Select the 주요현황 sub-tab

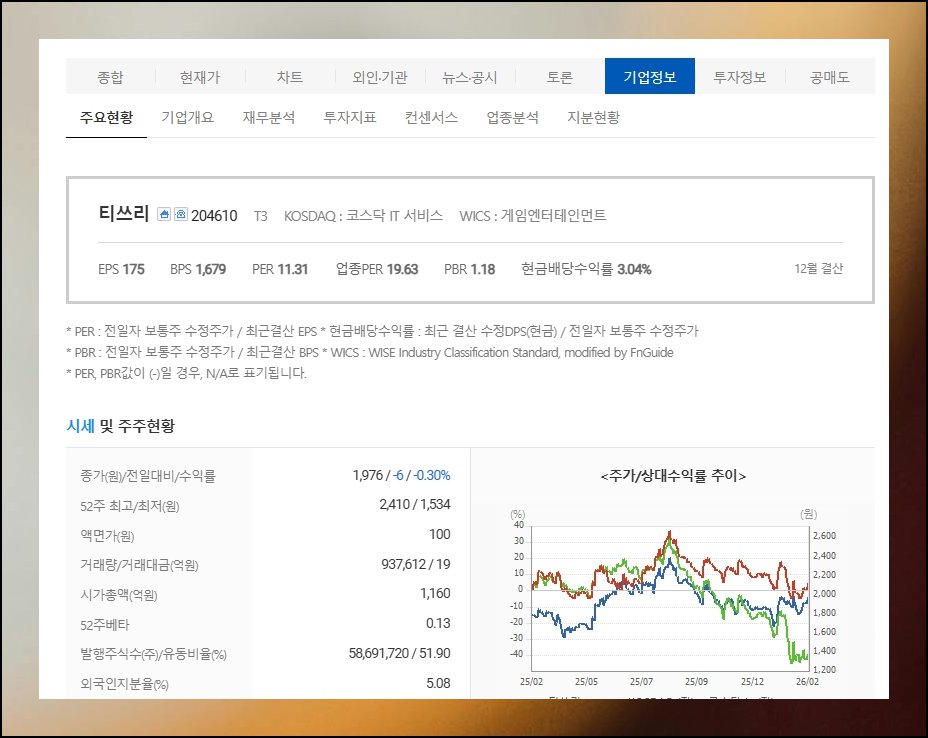point(107,117)
